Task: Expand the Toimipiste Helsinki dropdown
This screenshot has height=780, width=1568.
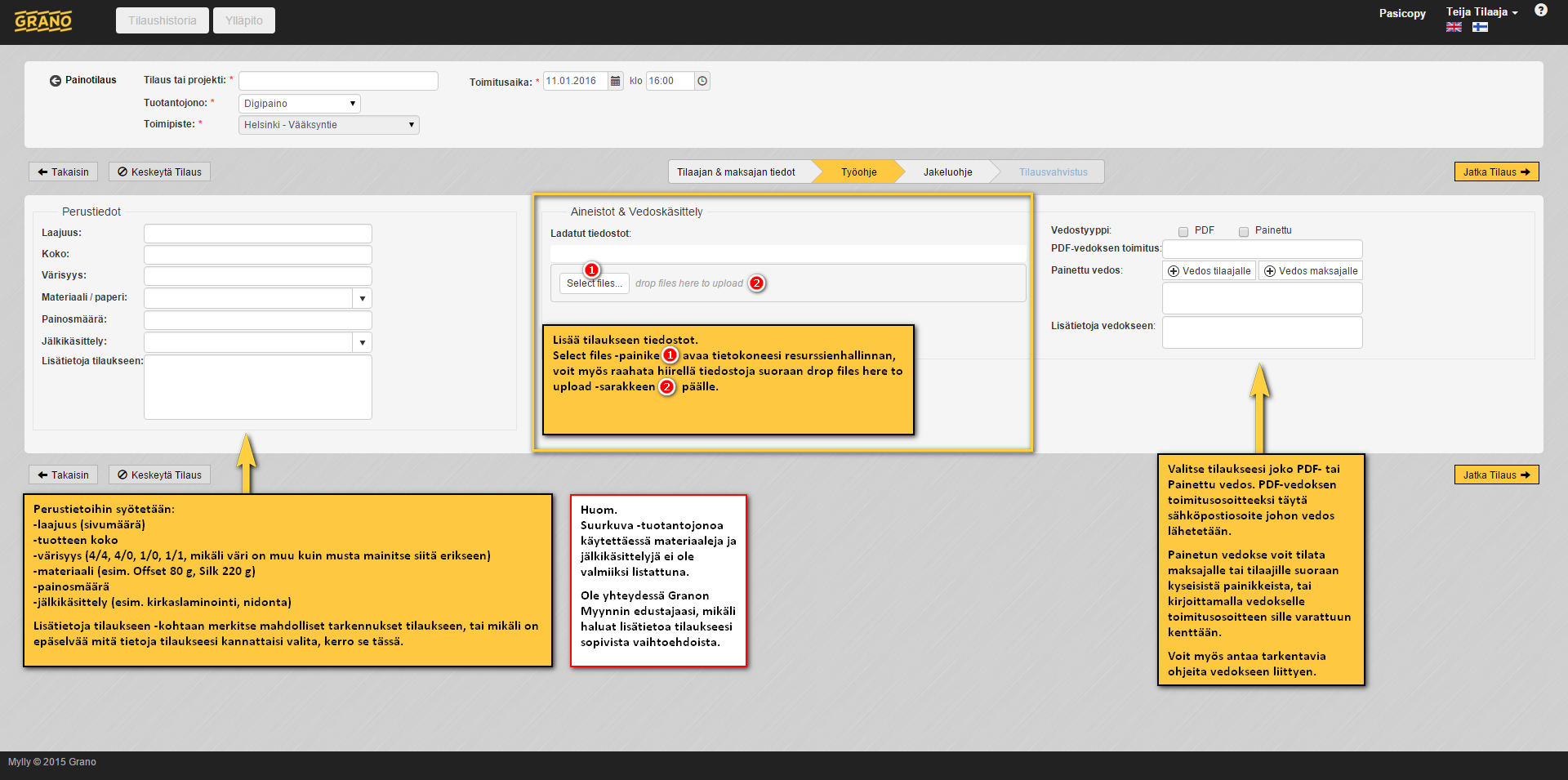Action: 328,125
